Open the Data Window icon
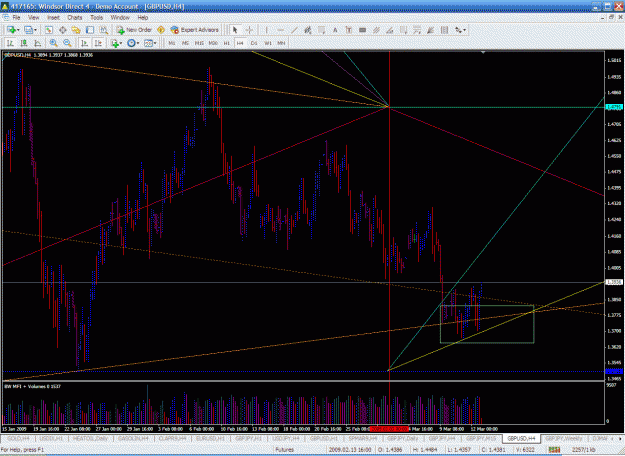The image size is (625, 456). [63, 30]
